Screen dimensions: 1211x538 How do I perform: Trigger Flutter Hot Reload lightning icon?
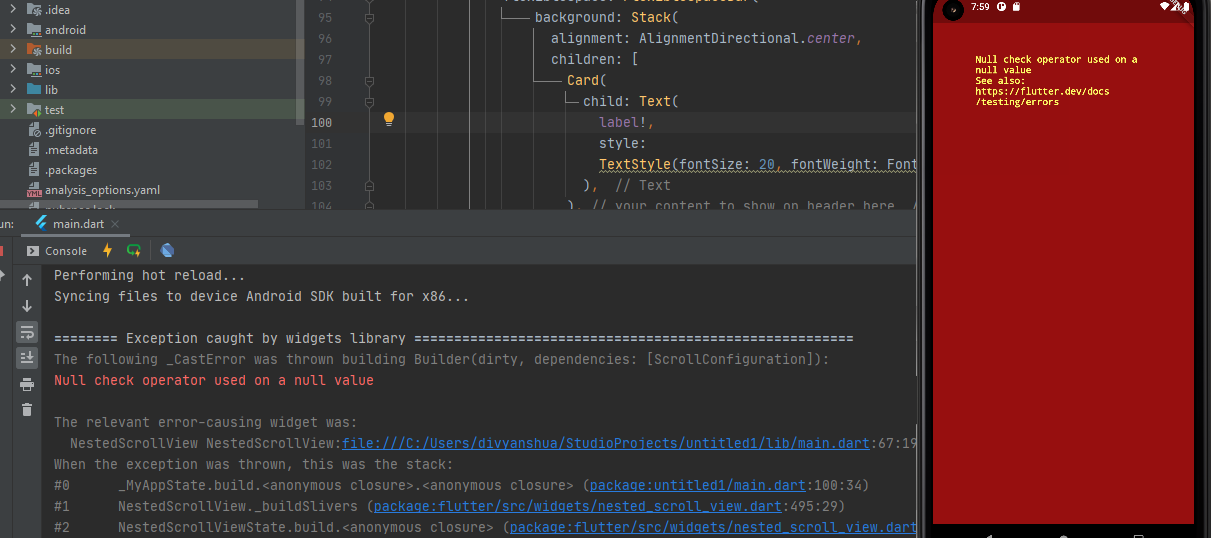coord(108,251)
